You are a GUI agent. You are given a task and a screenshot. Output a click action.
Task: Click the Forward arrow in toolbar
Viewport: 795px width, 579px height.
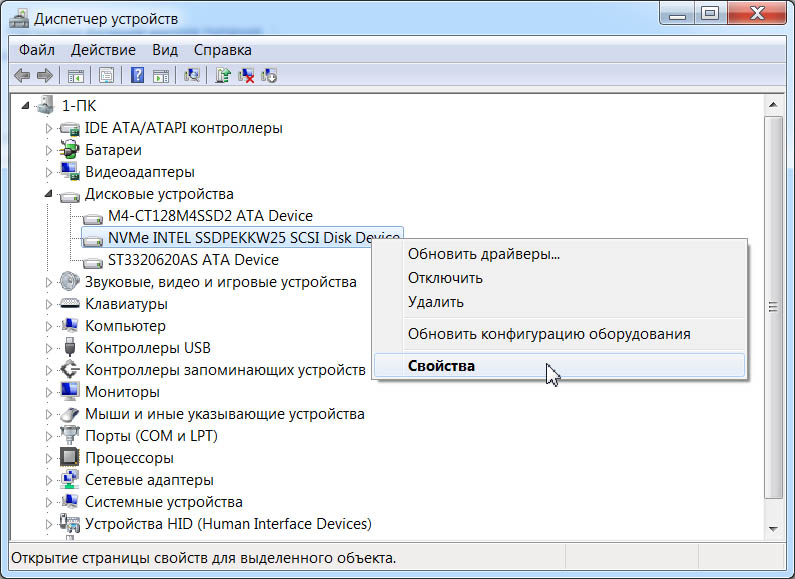(44, 75)
